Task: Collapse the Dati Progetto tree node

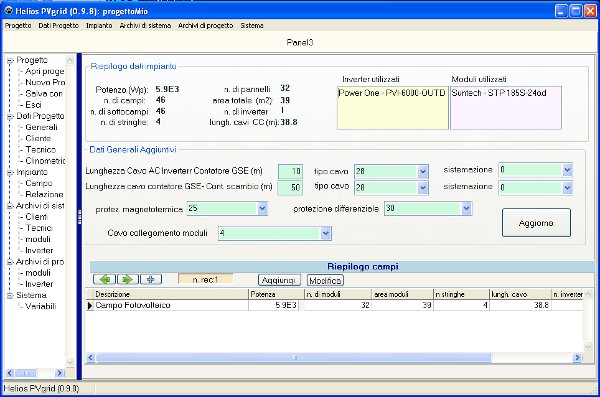Action: [10, 116]
